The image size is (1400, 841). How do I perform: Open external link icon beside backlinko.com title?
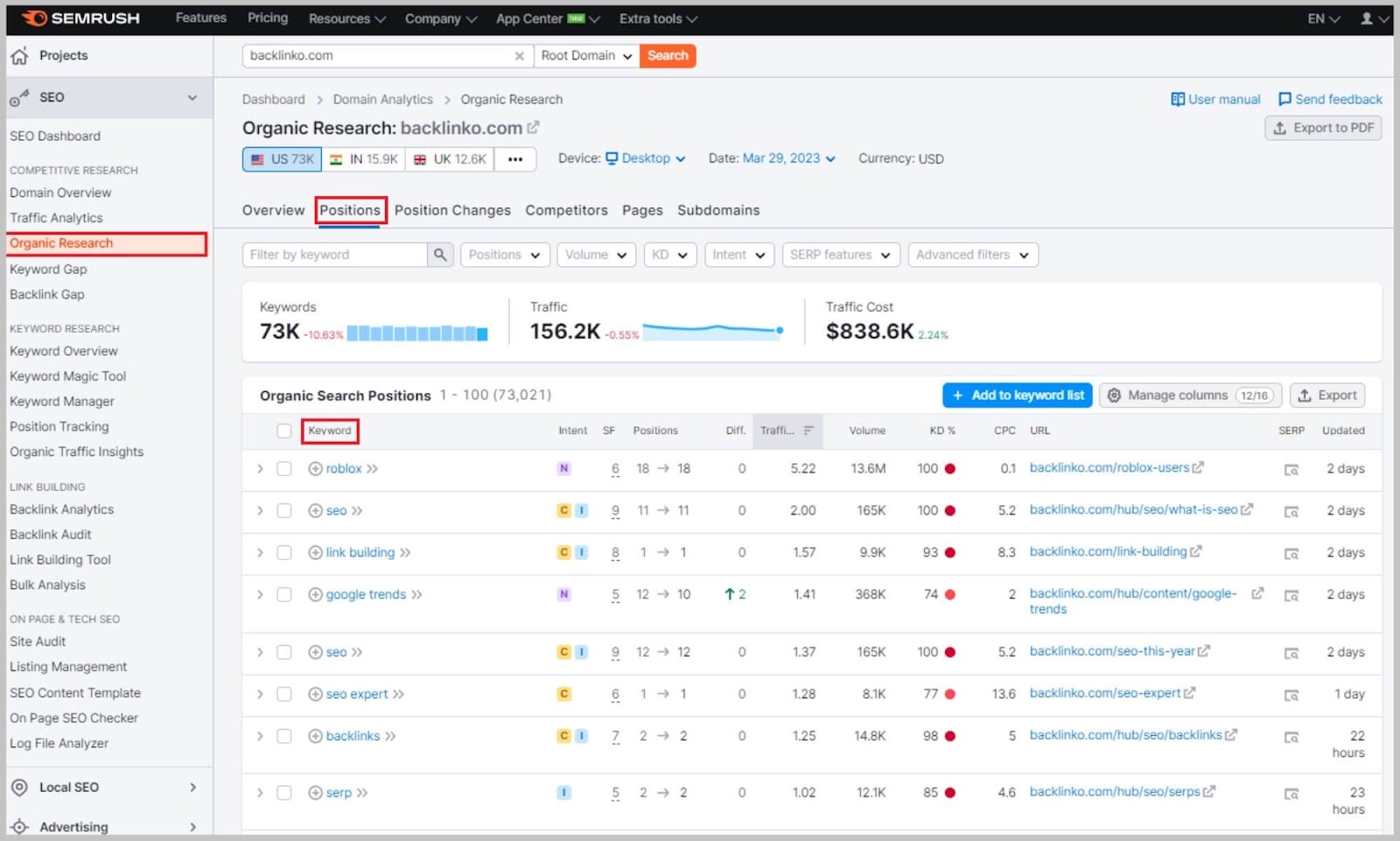point(533,128)
